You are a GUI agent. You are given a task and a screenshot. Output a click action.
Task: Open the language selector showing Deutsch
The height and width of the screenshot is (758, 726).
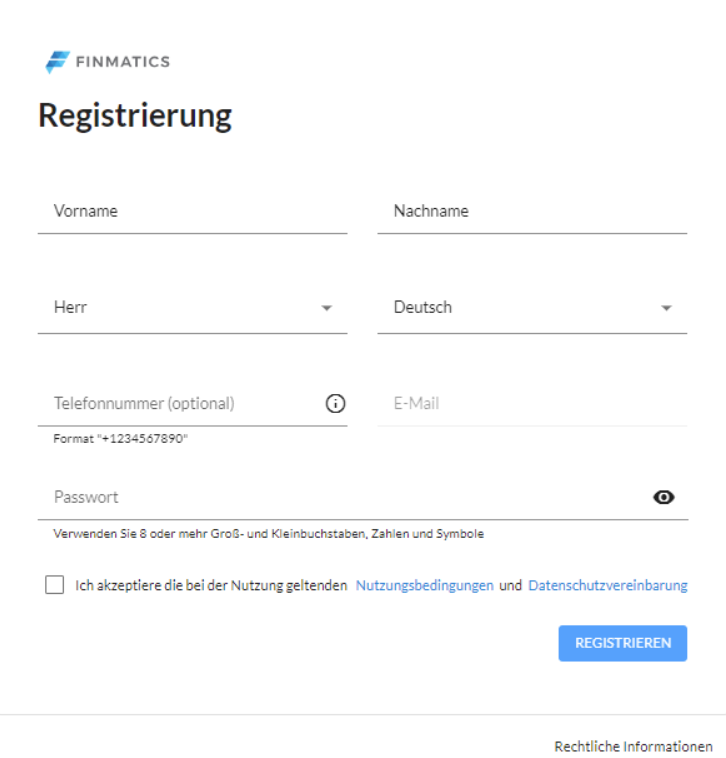click(532, 308)
